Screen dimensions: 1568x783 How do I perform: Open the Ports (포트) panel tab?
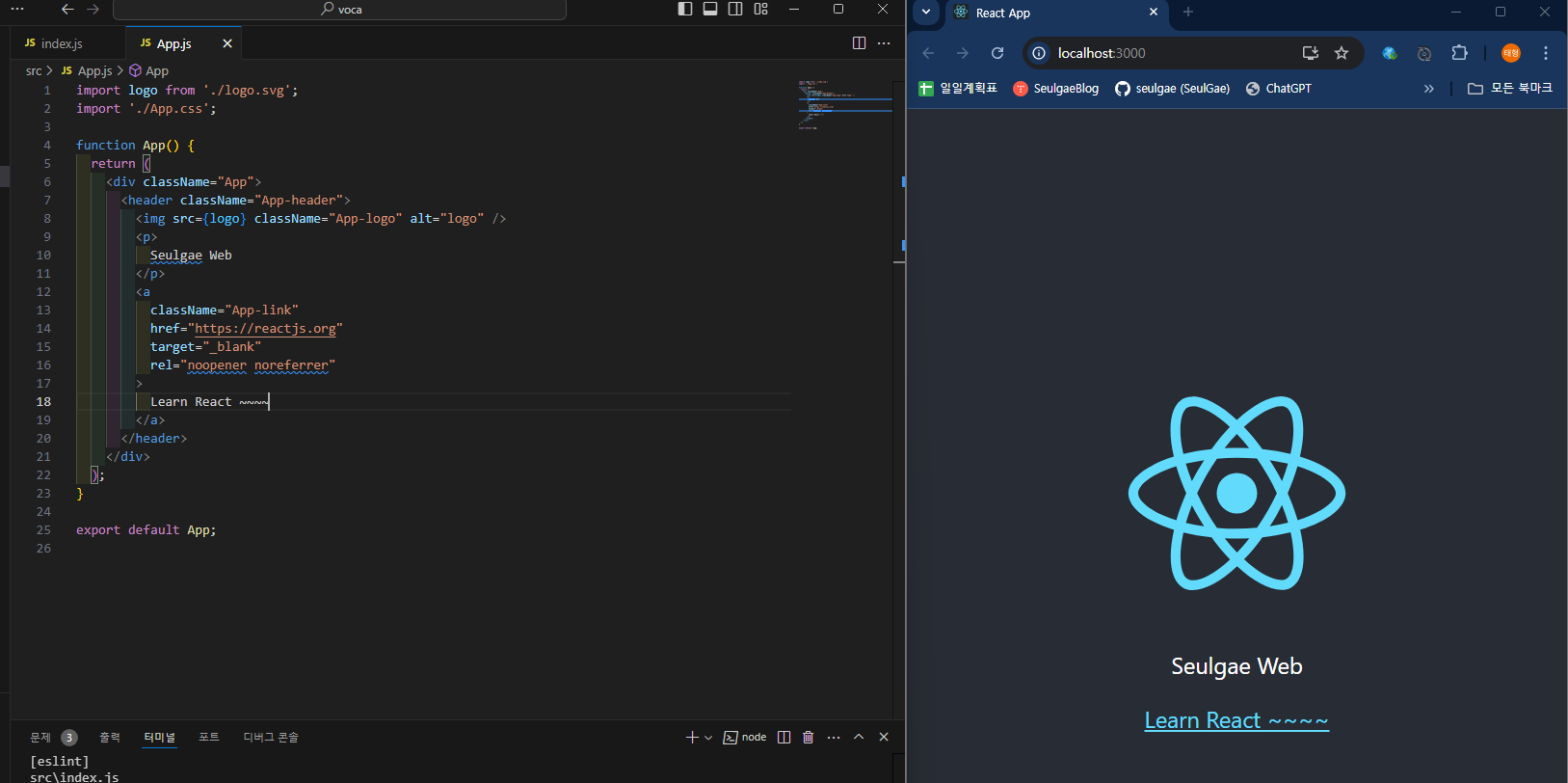tap(209, 738)
